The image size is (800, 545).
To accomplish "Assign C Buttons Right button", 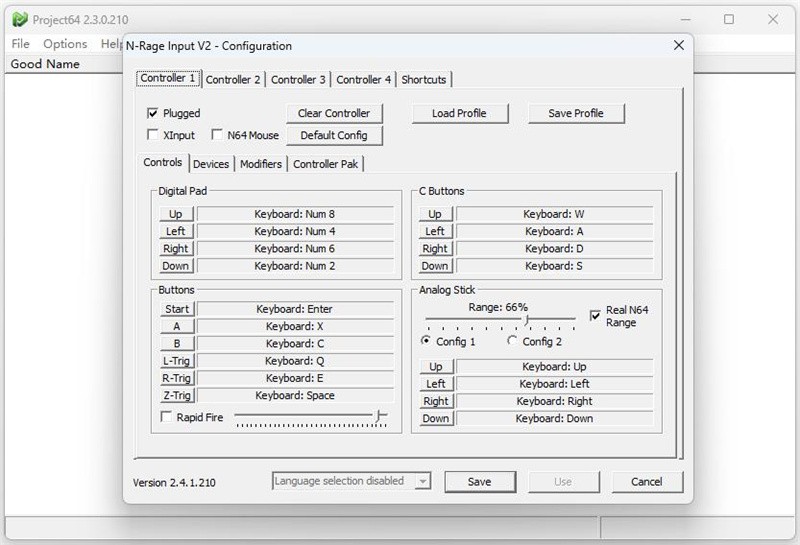I will (435, 249).
